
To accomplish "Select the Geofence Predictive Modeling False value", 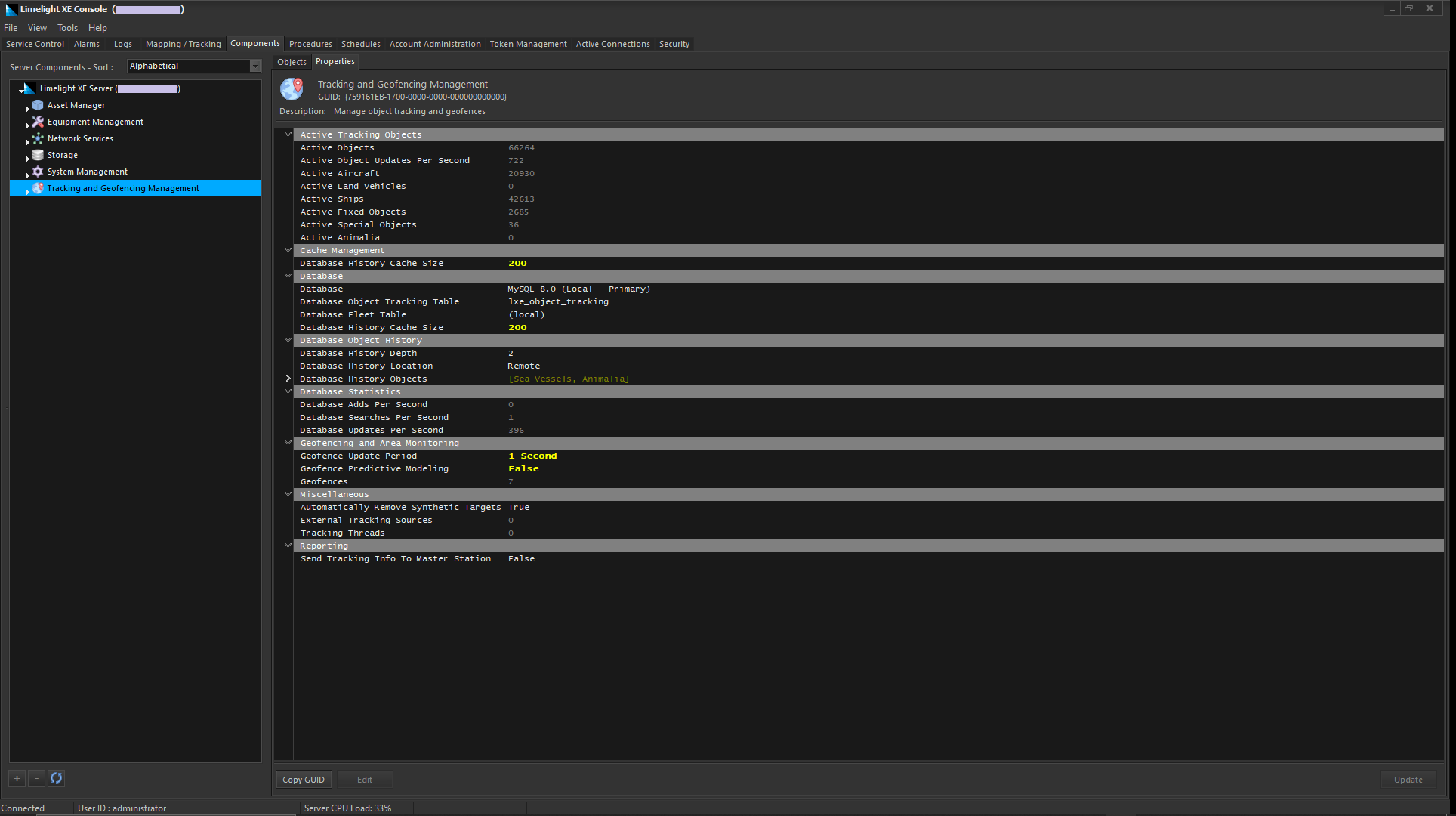I will pos(524,468).
